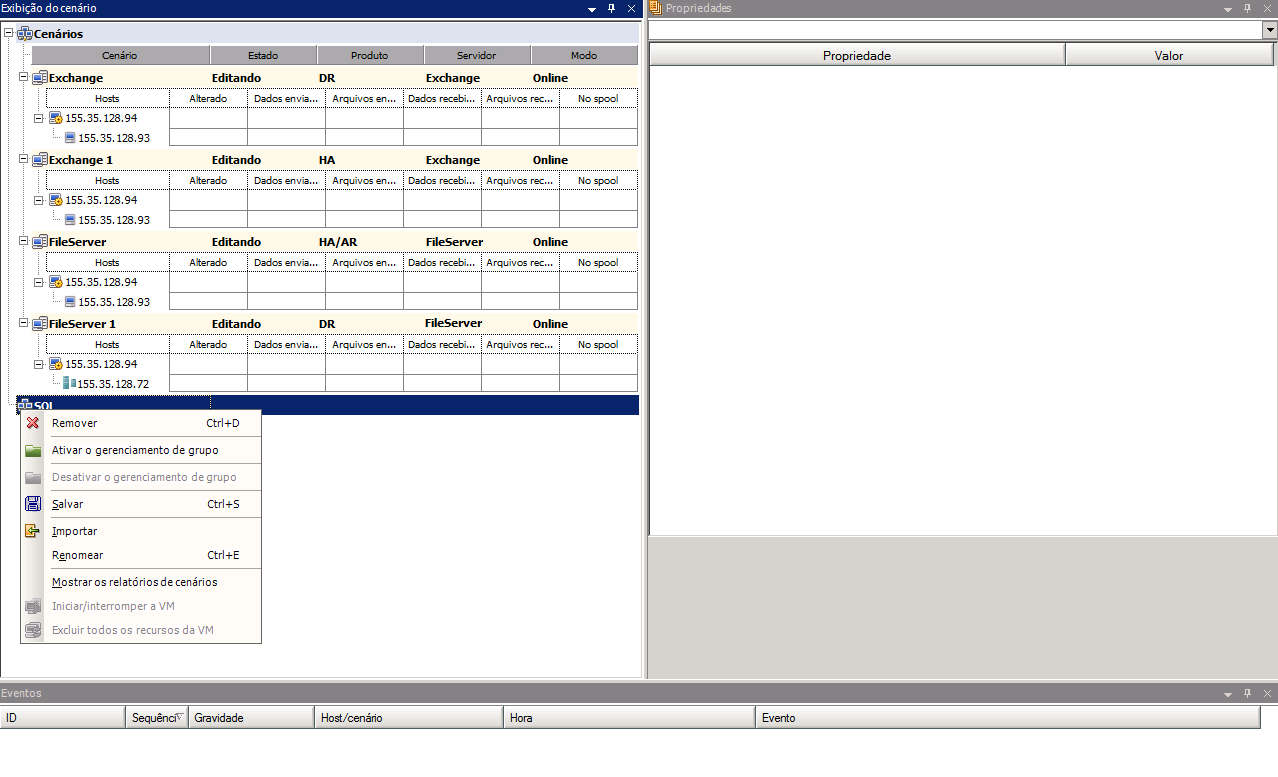
Task: Click the Estado column header
Action: (x=264, y=55)
